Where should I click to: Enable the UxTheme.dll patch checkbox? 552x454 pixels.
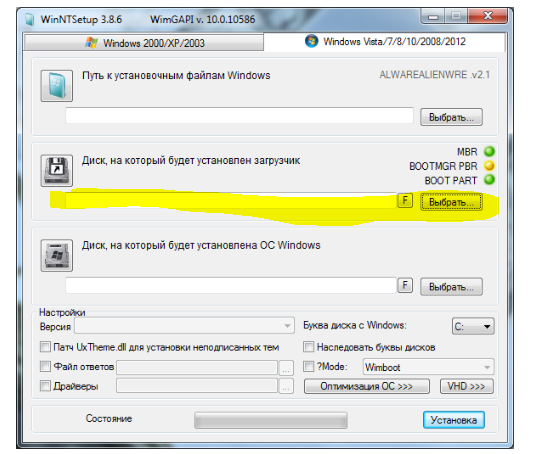click(45, 347)
